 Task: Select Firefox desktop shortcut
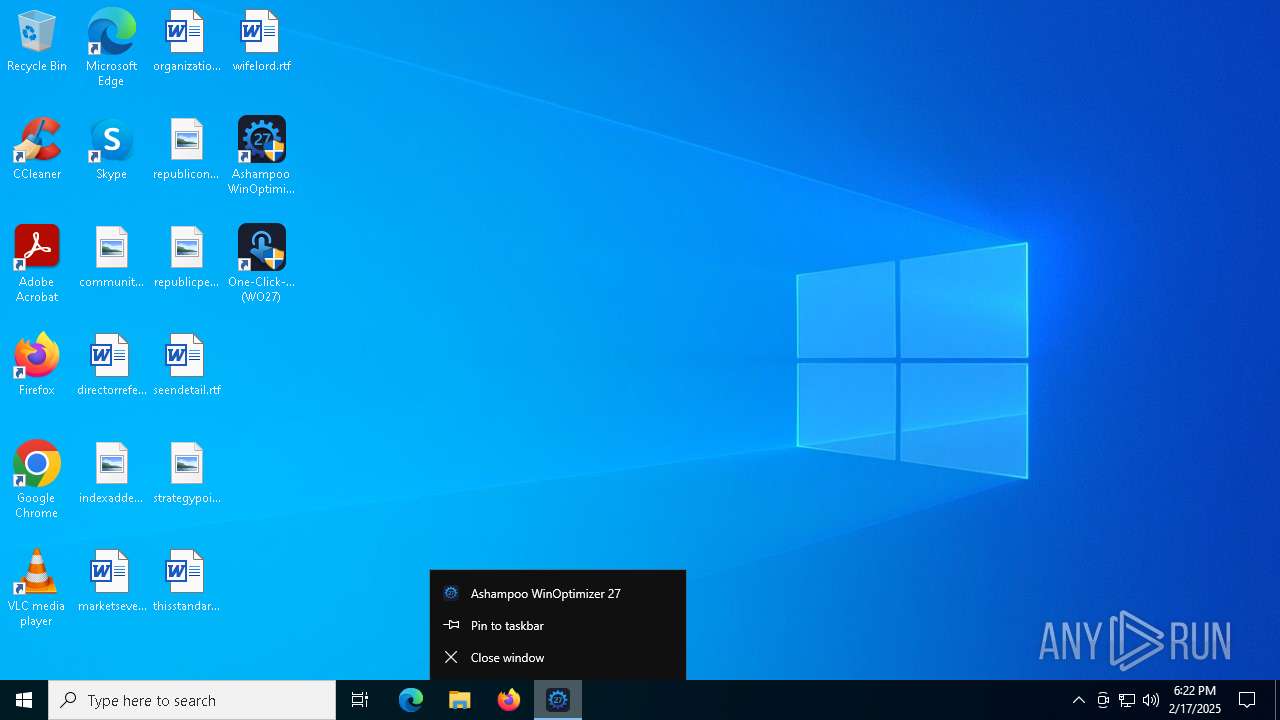tap(37, 365)
